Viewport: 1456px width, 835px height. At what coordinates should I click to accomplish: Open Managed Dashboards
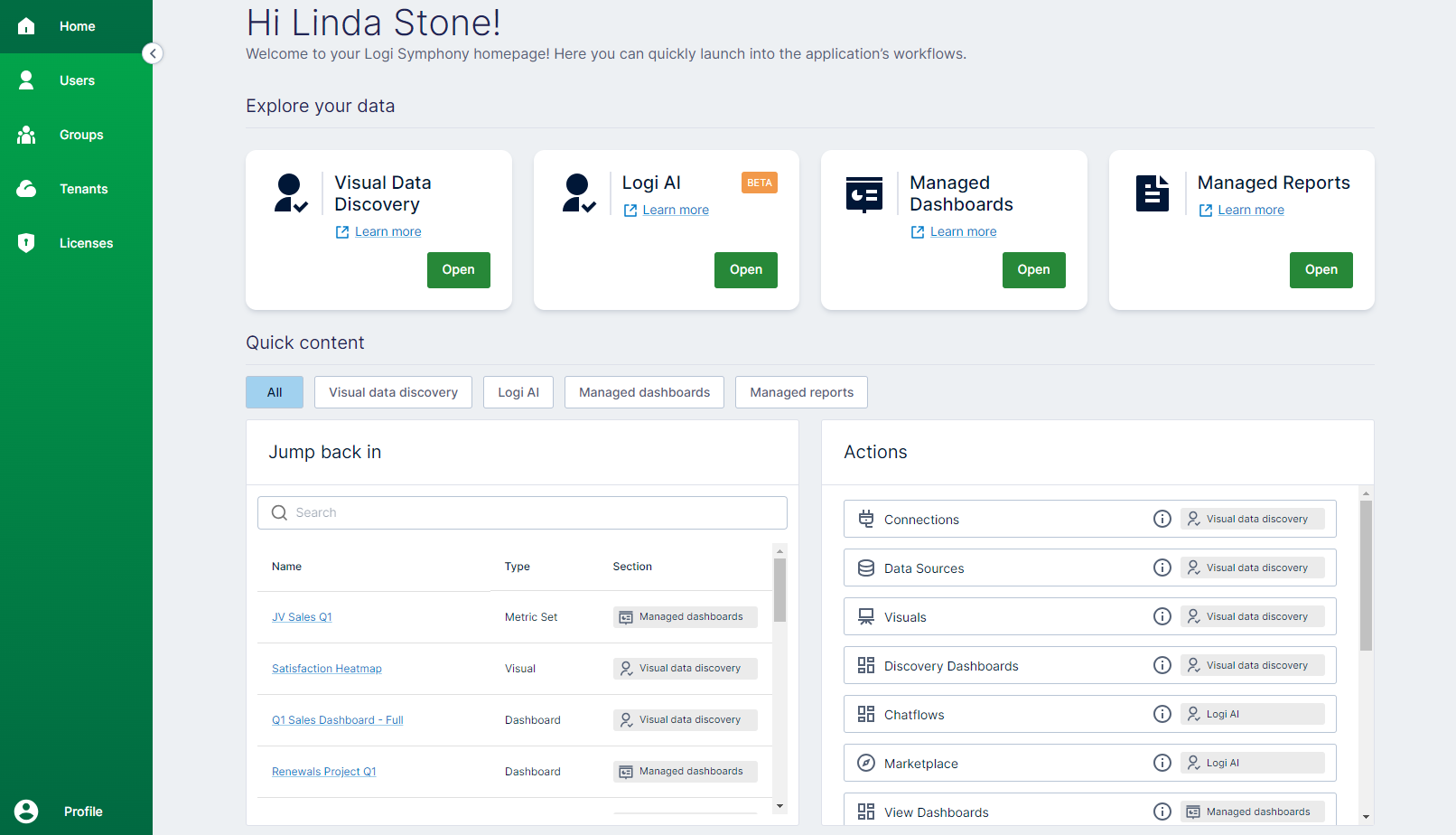[1034, 270]
